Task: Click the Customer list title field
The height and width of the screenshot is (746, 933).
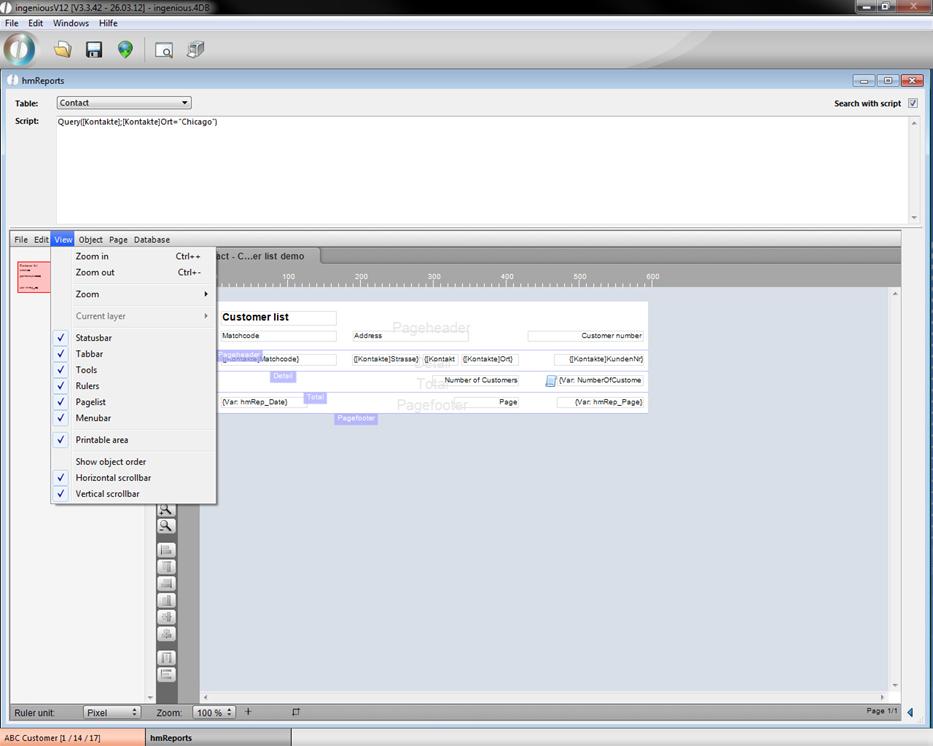Action: pos(278,317)
